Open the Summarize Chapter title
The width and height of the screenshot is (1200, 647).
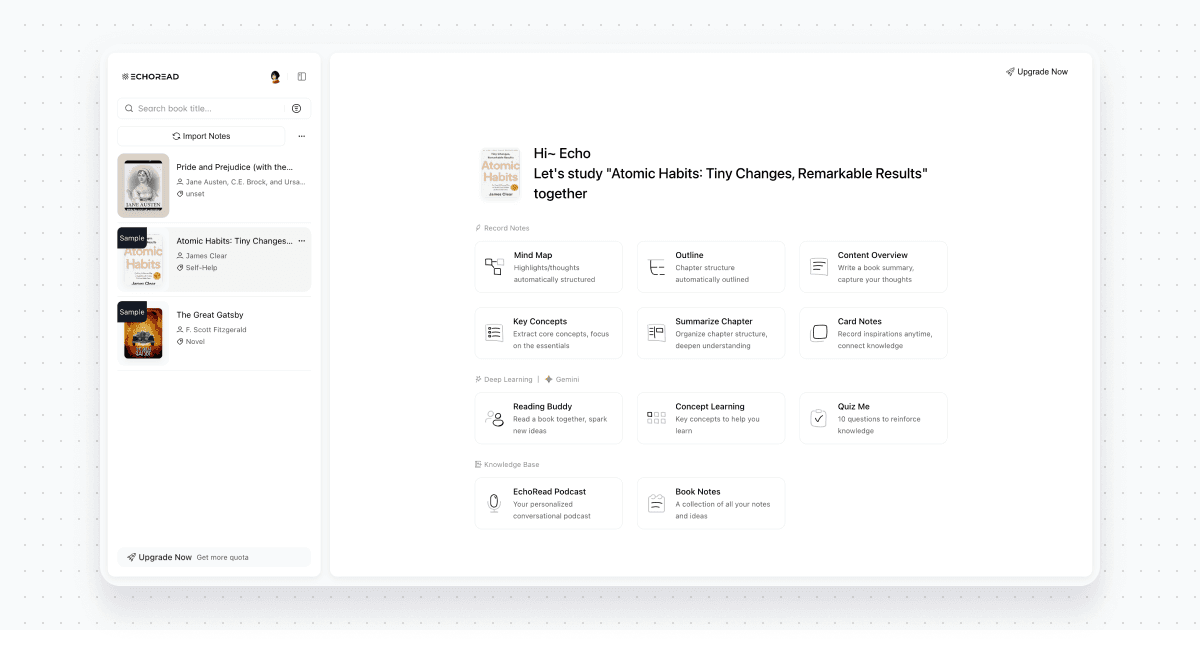tap(714, 321)
